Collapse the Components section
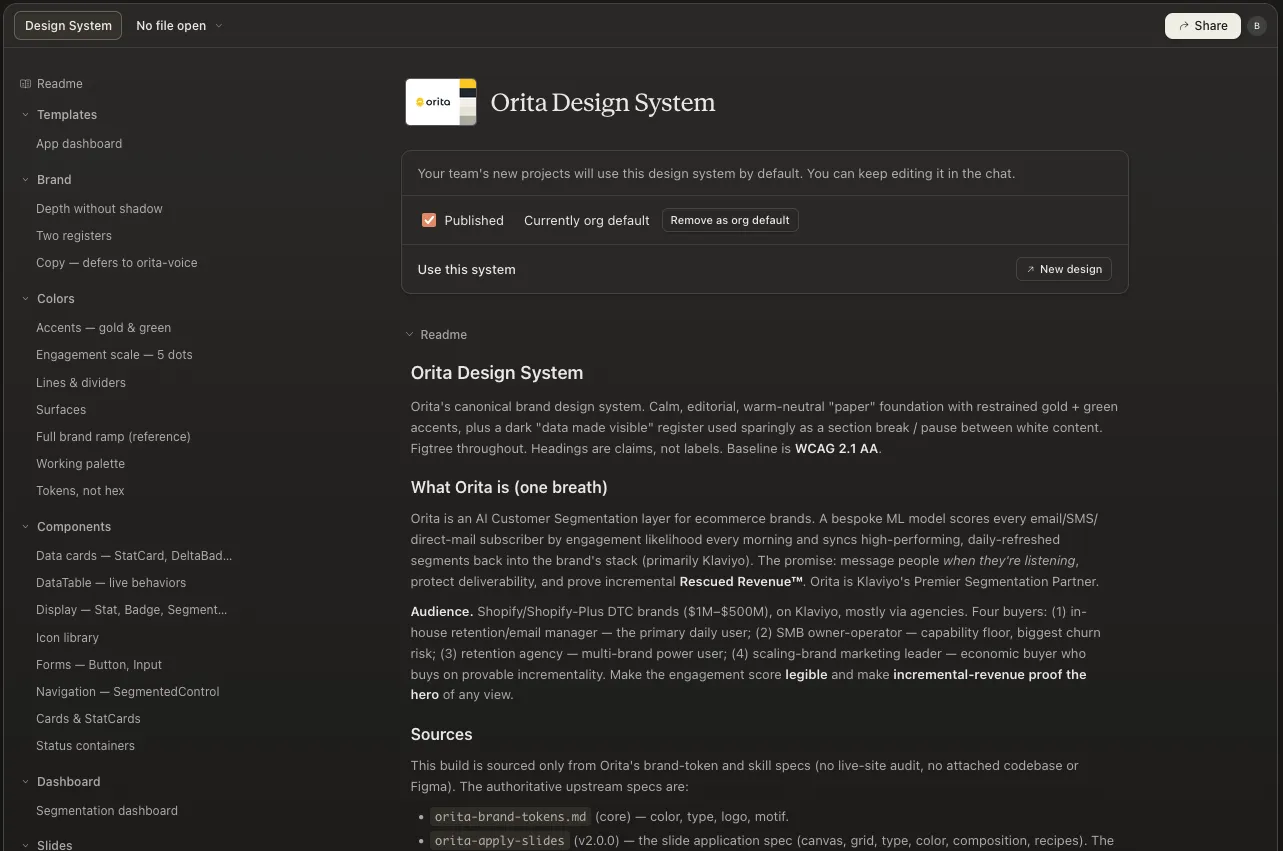The image size is (1283, 851). point(25,527)
